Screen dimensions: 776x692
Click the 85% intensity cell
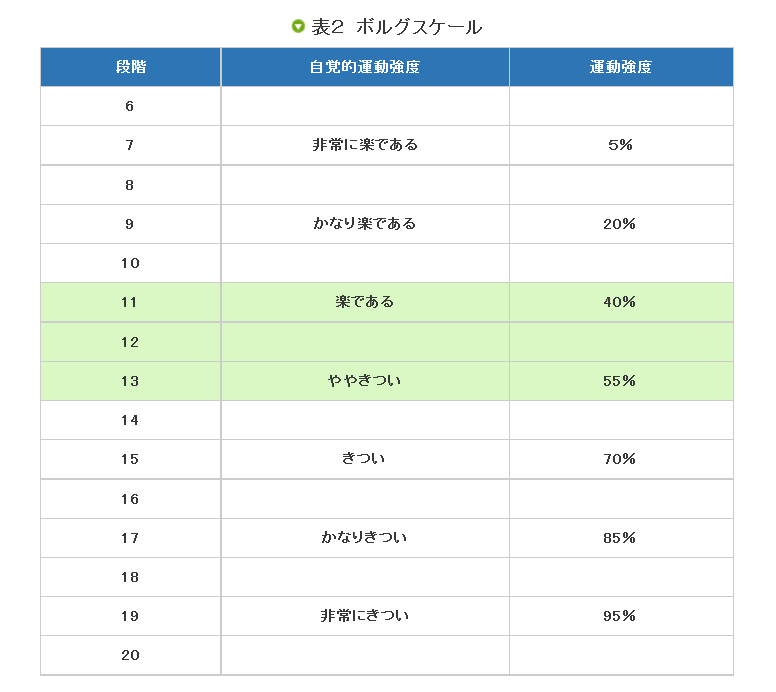point(621,538)
